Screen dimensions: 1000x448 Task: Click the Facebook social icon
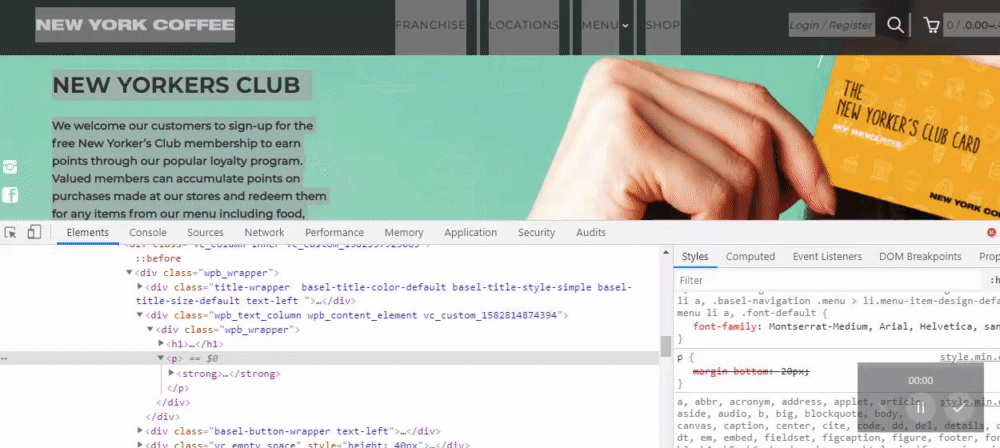[x=10, y=195]
